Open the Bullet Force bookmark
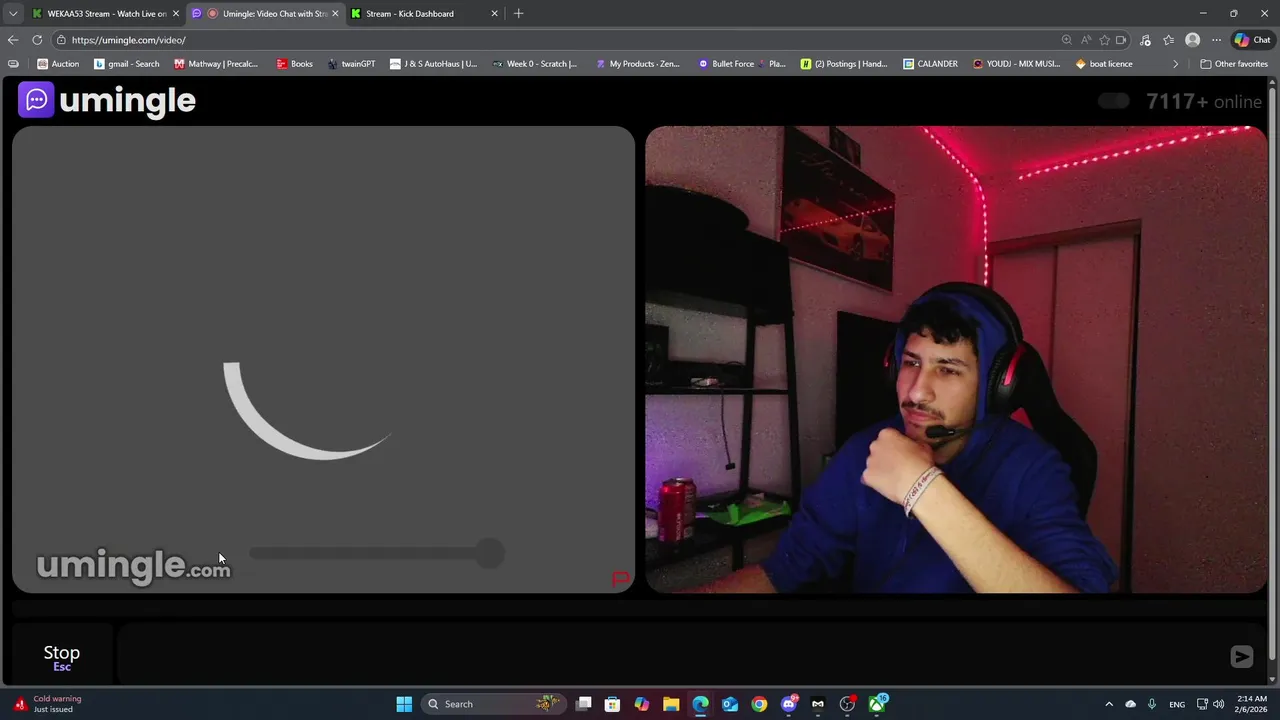Image resolution: width=1280 pixels, height=720 pixels. 742,64
